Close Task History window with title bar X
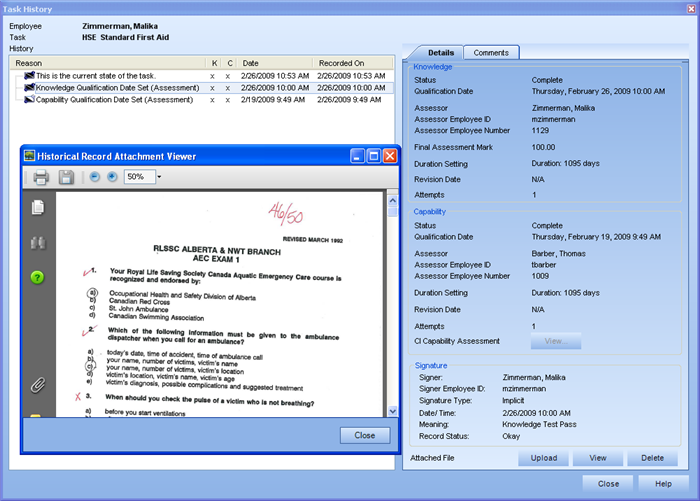700x501 pixels. pyautogui.click(x=691, y=8)
